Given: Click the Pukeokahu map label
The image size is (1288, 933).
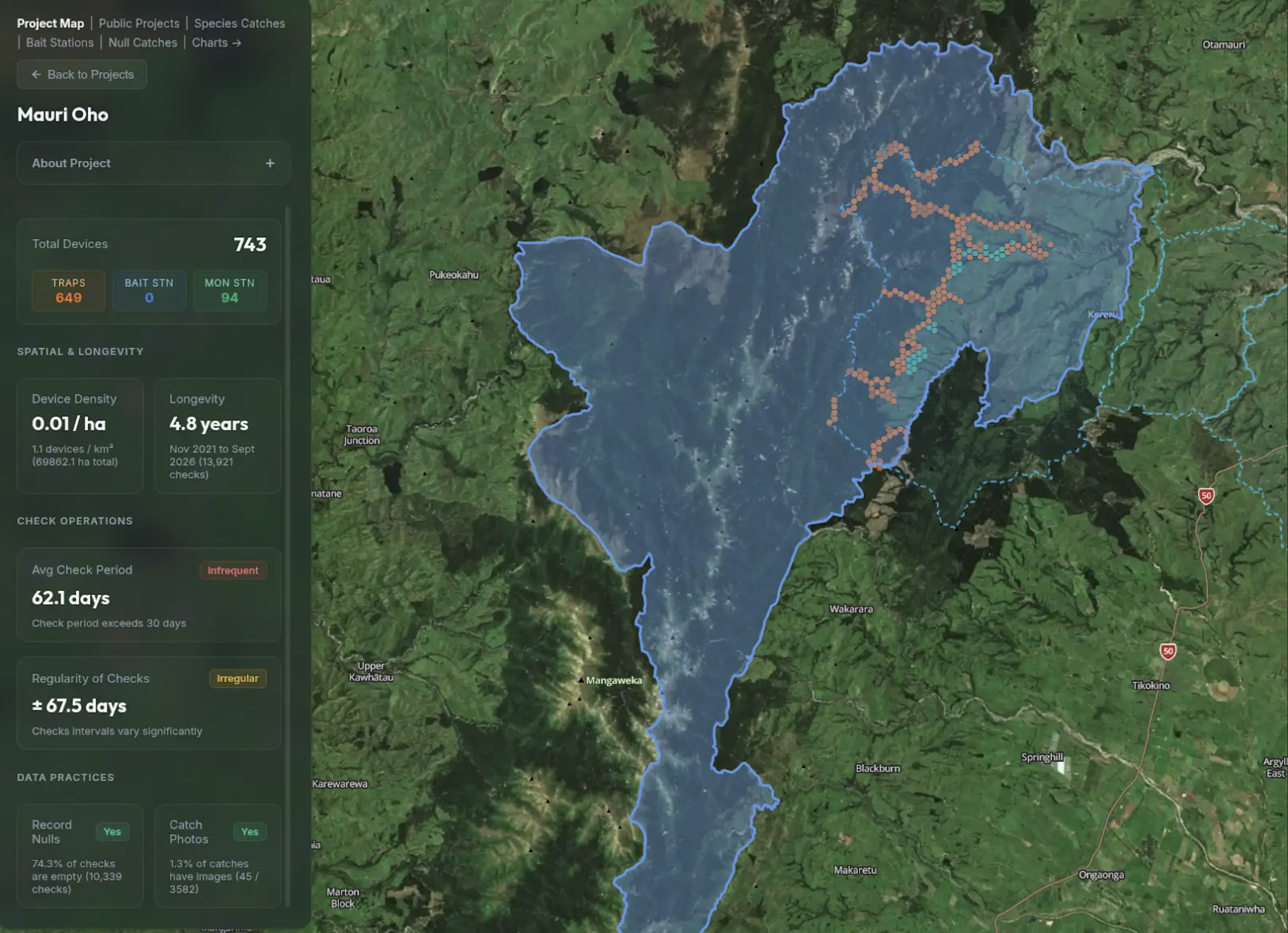Looking at the screenshot, I should click(454, 275).
